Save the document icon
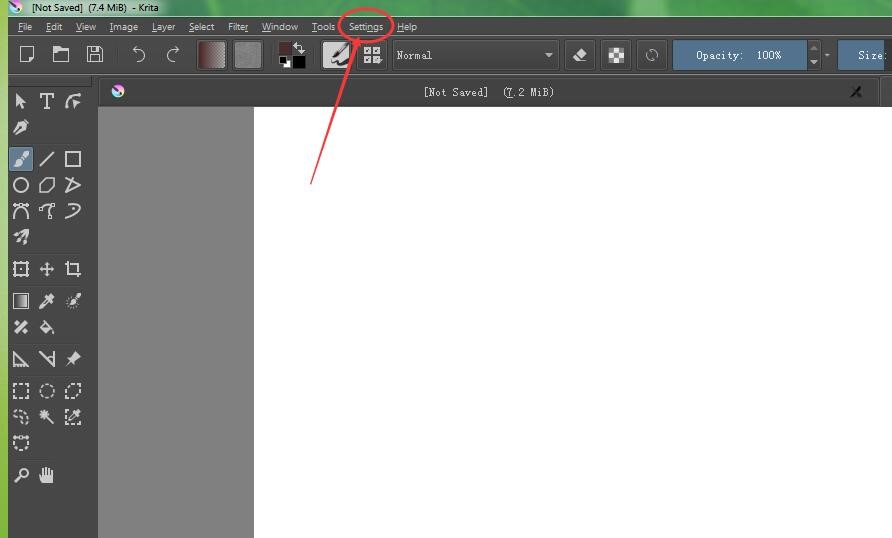The width and height of the screenshot is (892, 538). (95, 55)
